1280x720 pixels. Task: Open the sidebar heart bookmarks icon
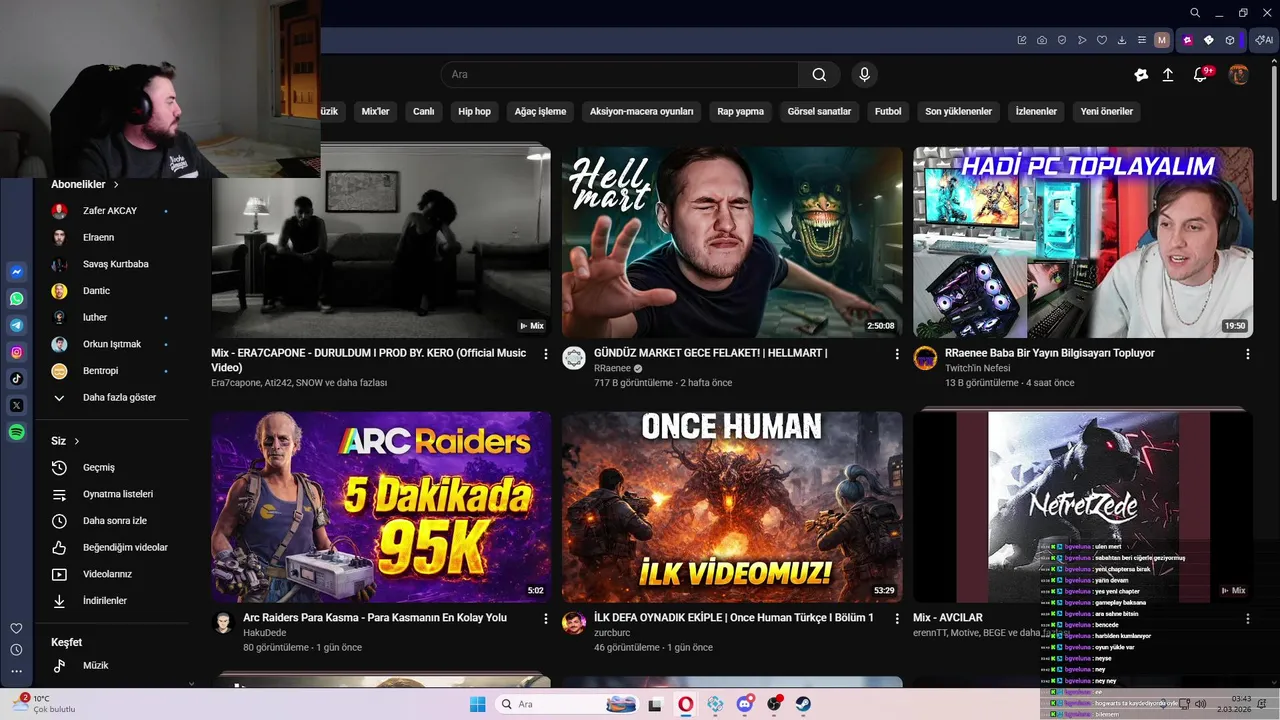[16, 628]
